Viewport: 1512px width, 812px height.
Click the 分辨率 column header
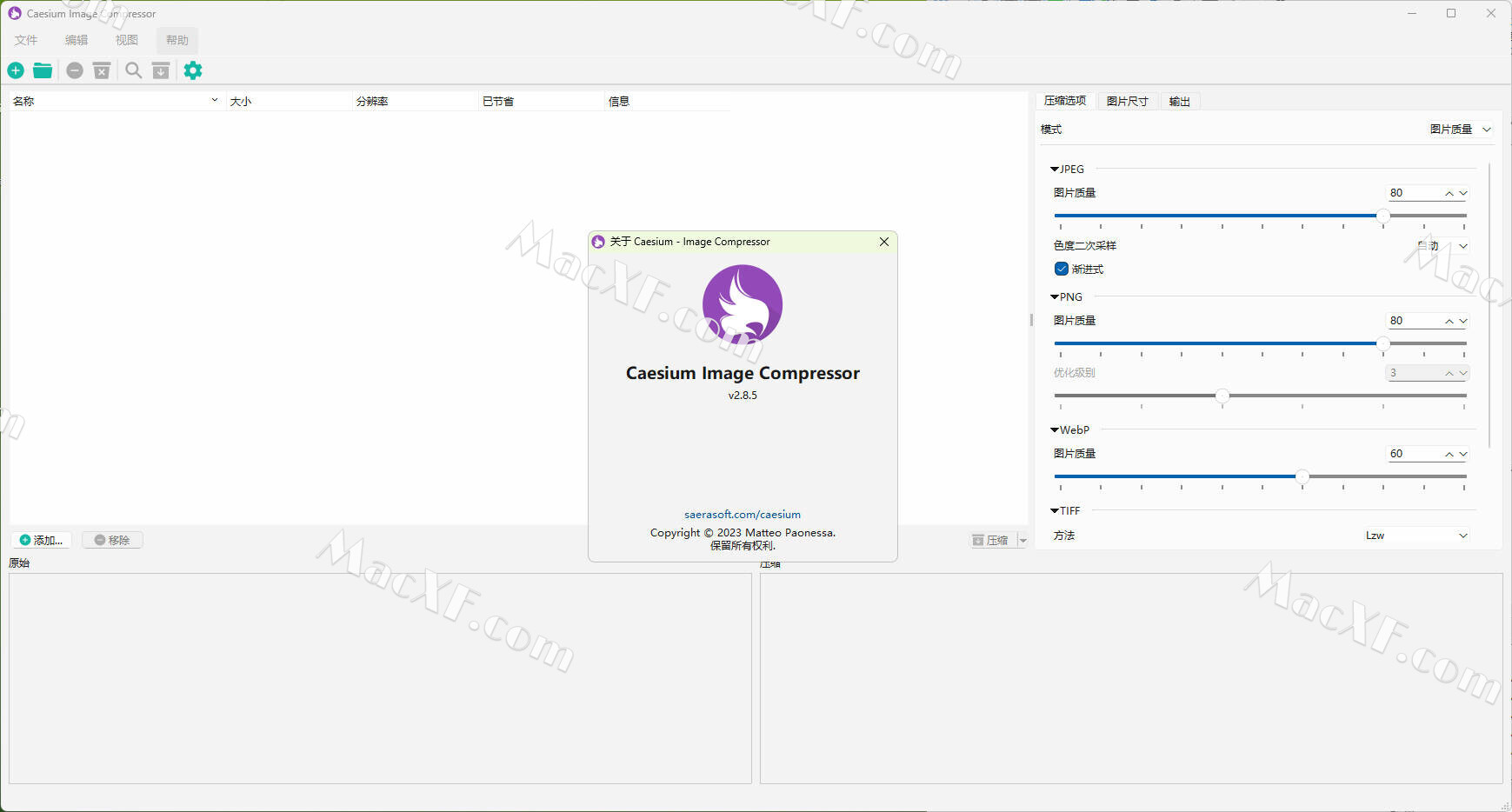tap(415, 102)
